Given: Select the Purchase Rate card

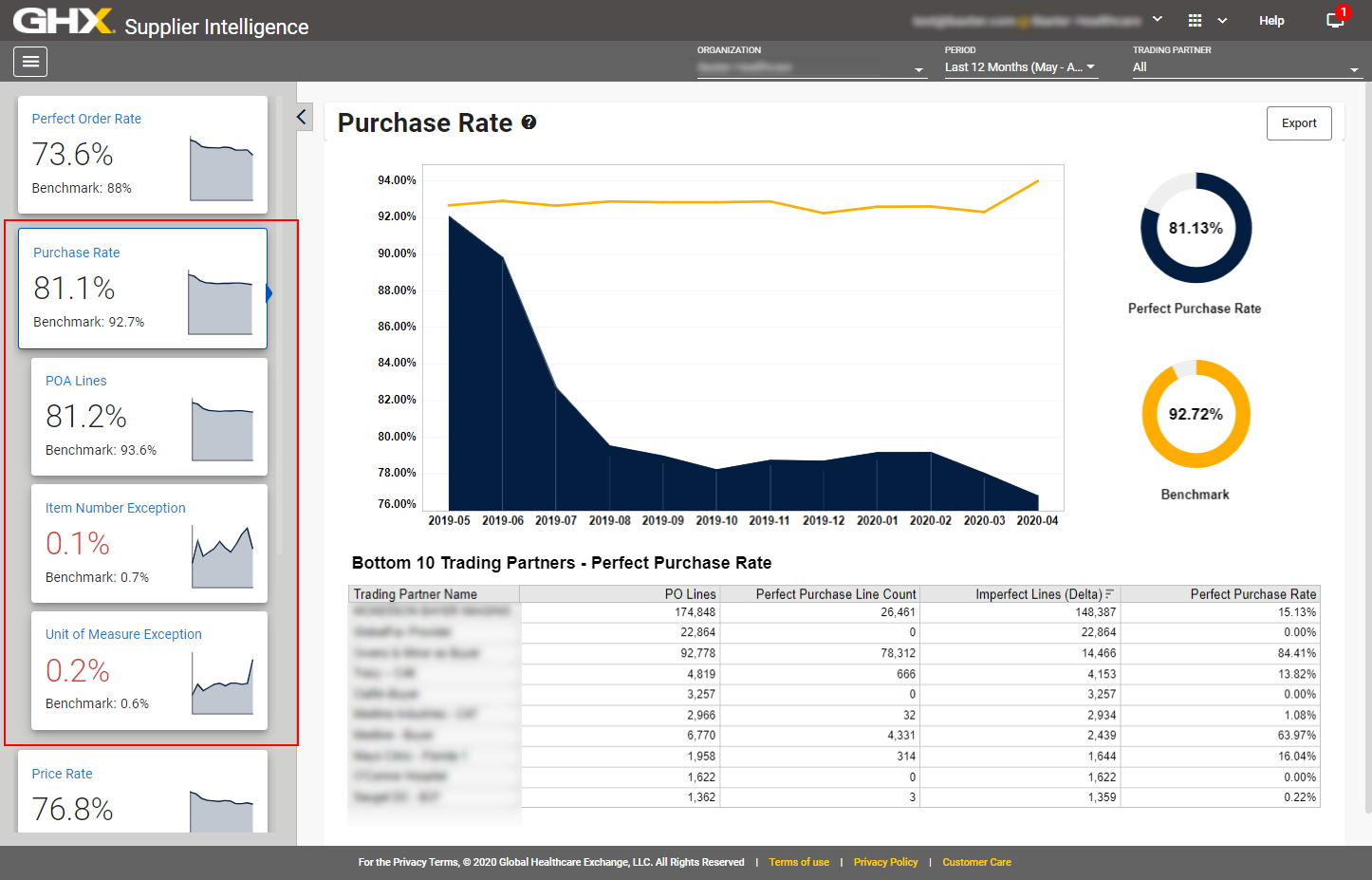Looking at the screenshot, I should pos(142,289).
